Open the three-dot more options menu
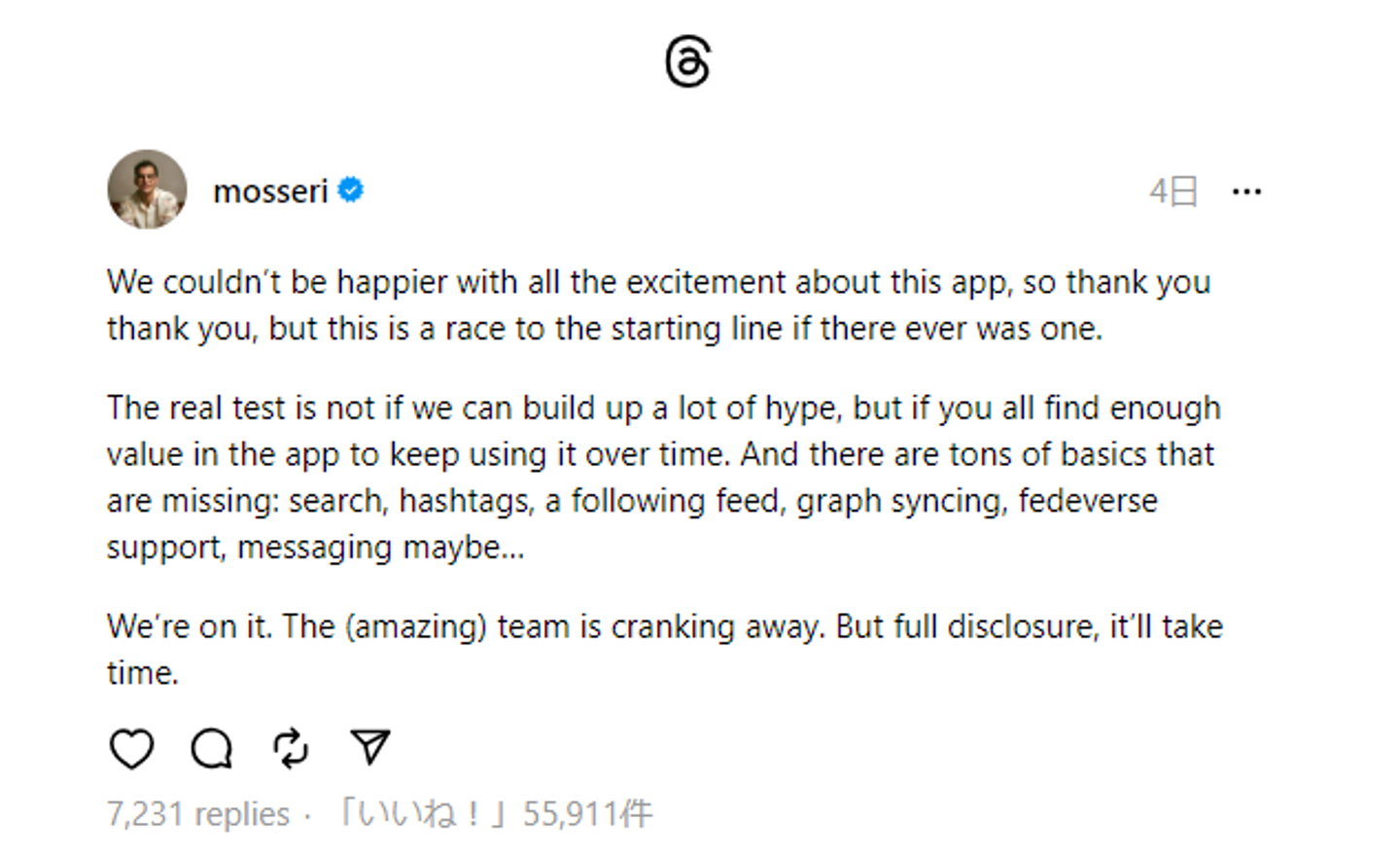The image size is (1400, 857). [1246, 192]
